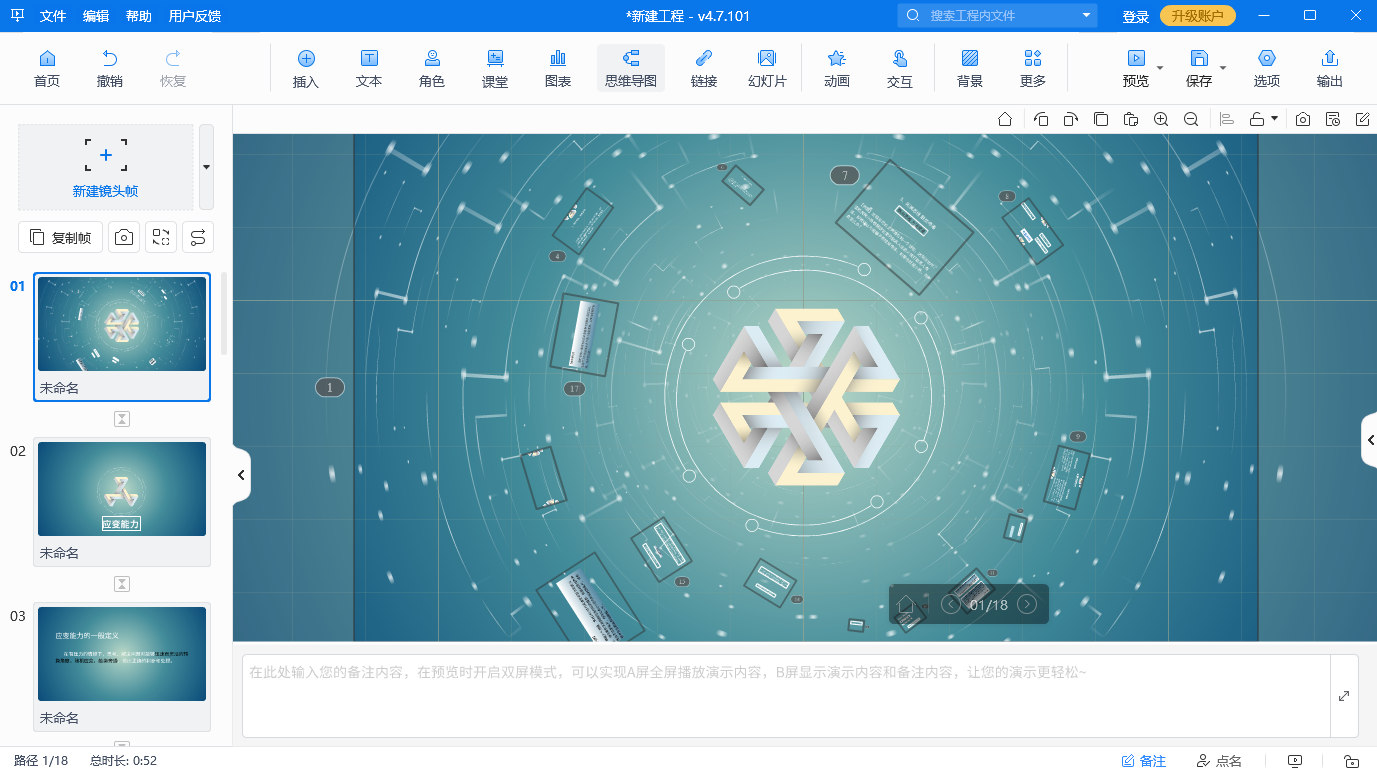Screen dimensions: 1377x772
Task: Select frame 02 thumbnail
Action: [x=122, y=489]
